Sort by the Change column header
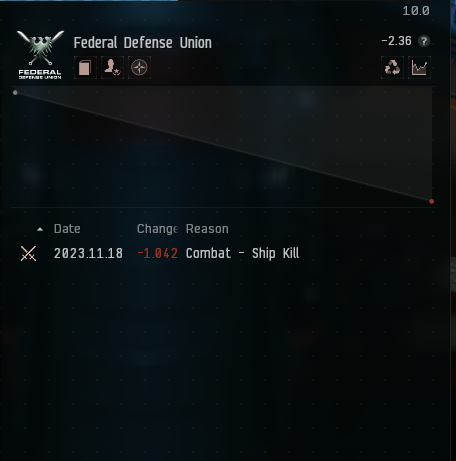 (x=157, y=229)
